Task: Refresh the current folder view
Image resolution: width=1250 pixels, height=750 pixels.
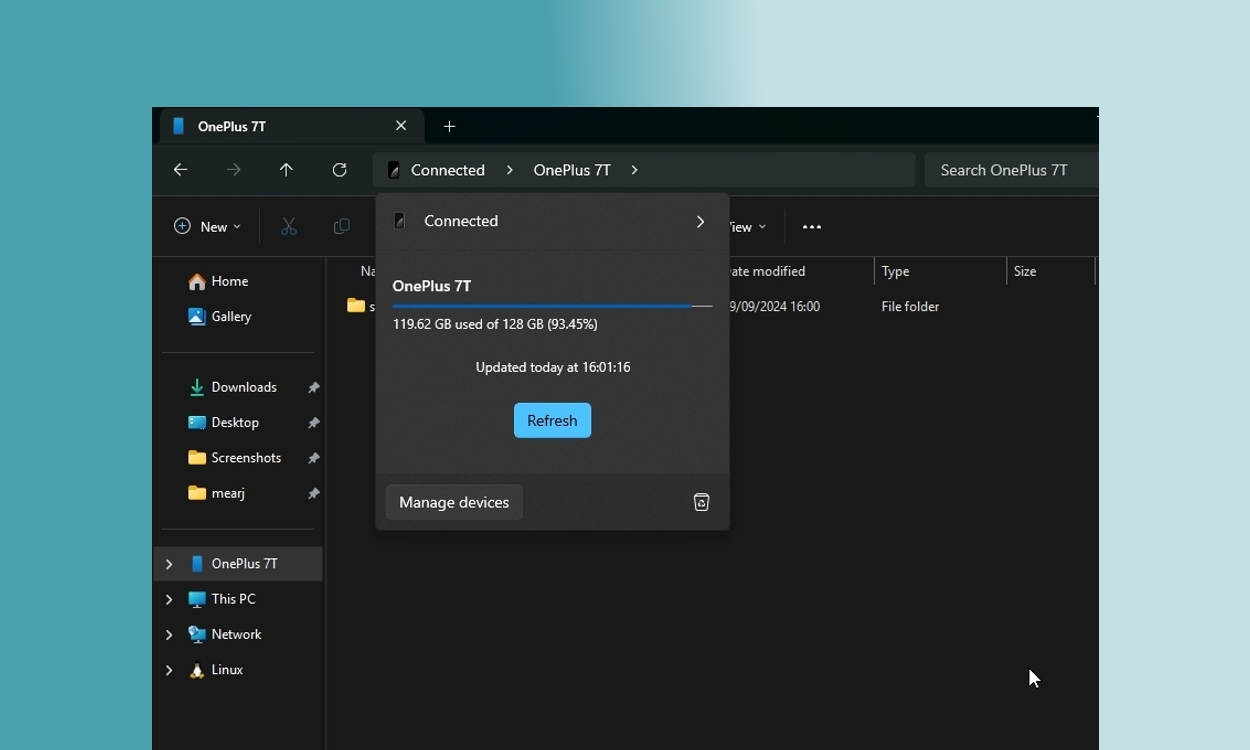Action: tap(339, 170)
